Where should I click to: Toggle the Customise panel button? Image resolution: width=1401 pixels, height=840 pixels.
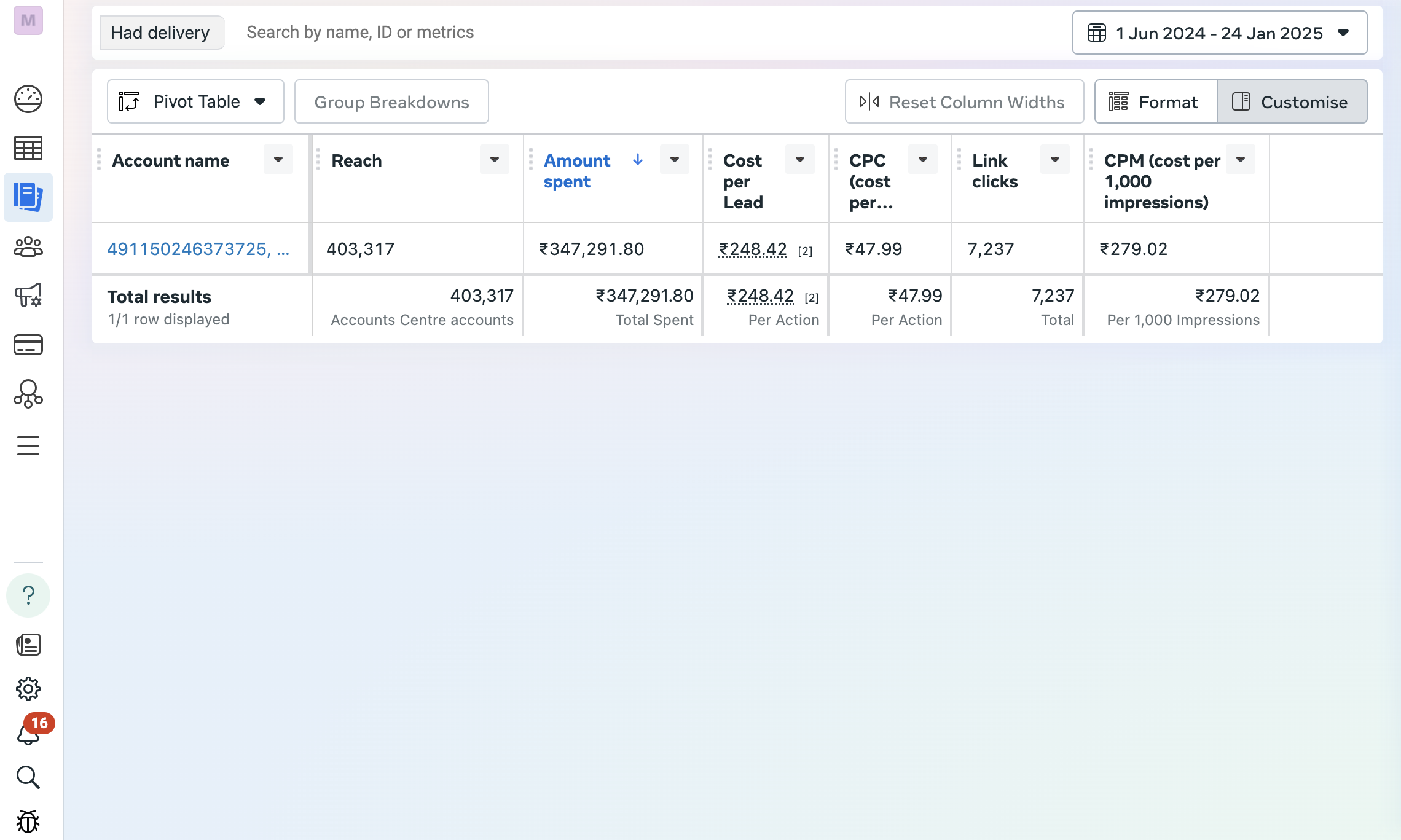tap(1292, 102)
